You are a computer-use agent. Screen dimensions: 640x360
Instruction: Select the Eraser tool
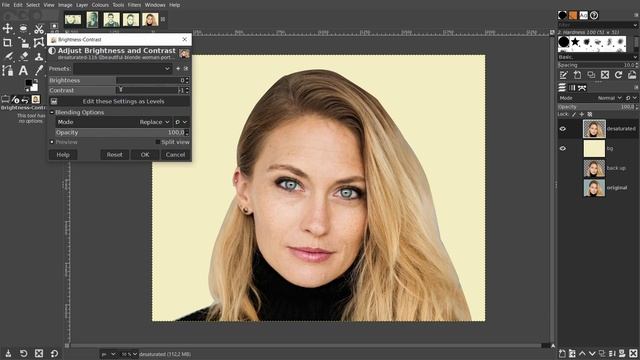23,56
